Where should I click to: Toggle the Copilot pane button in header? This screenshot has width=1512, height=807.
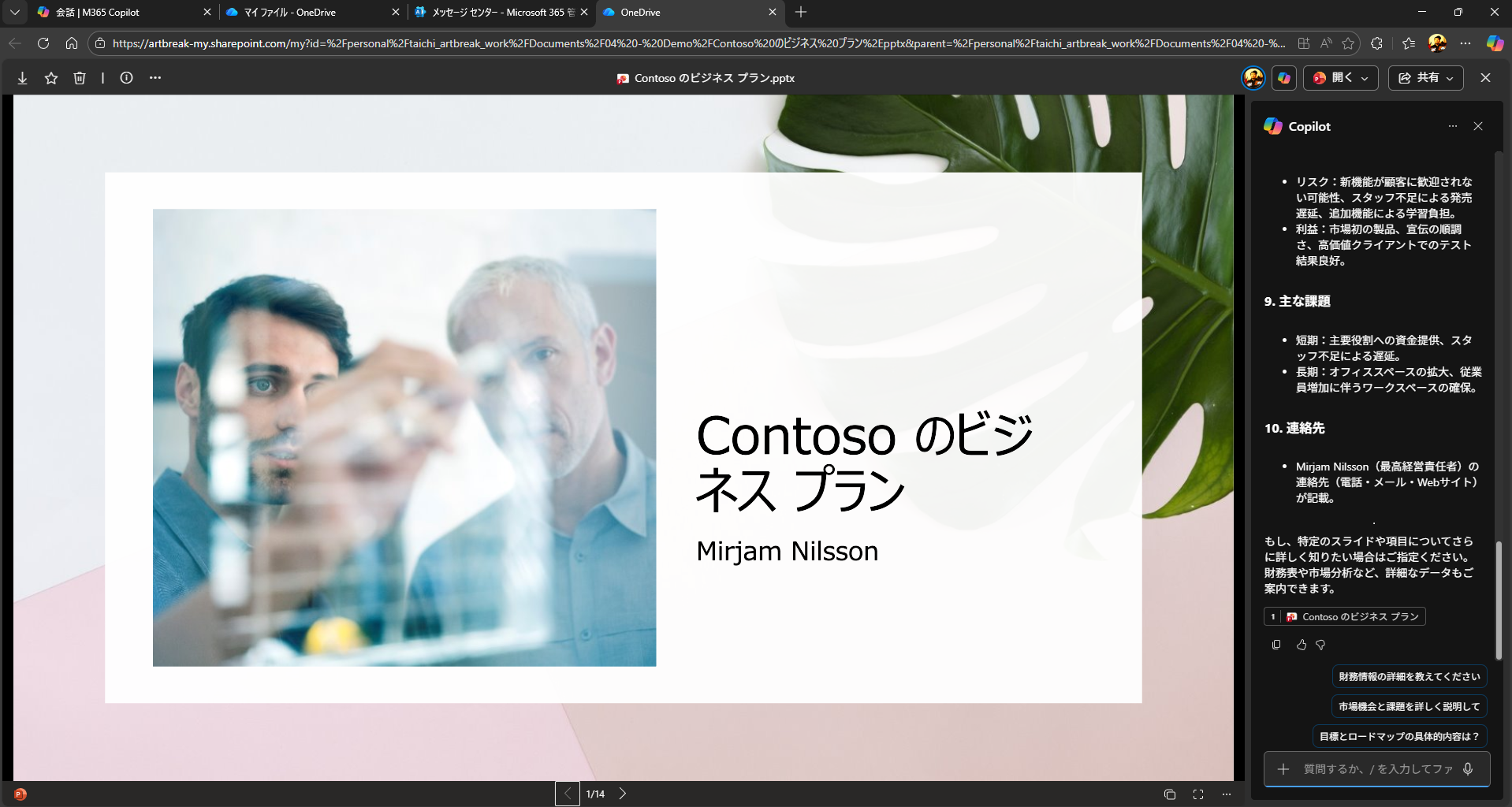point(1284,78)
